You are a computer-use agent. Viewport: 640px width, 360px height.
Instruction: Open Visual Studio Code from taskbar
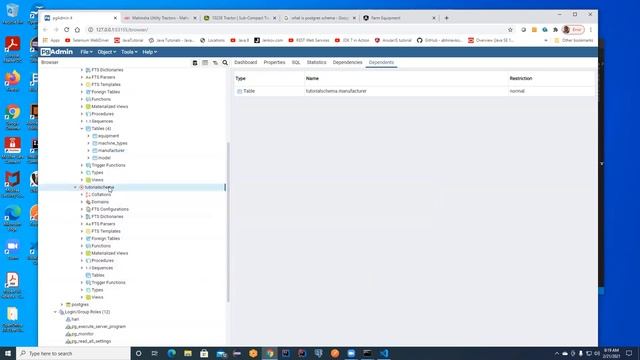pos(384,353)
